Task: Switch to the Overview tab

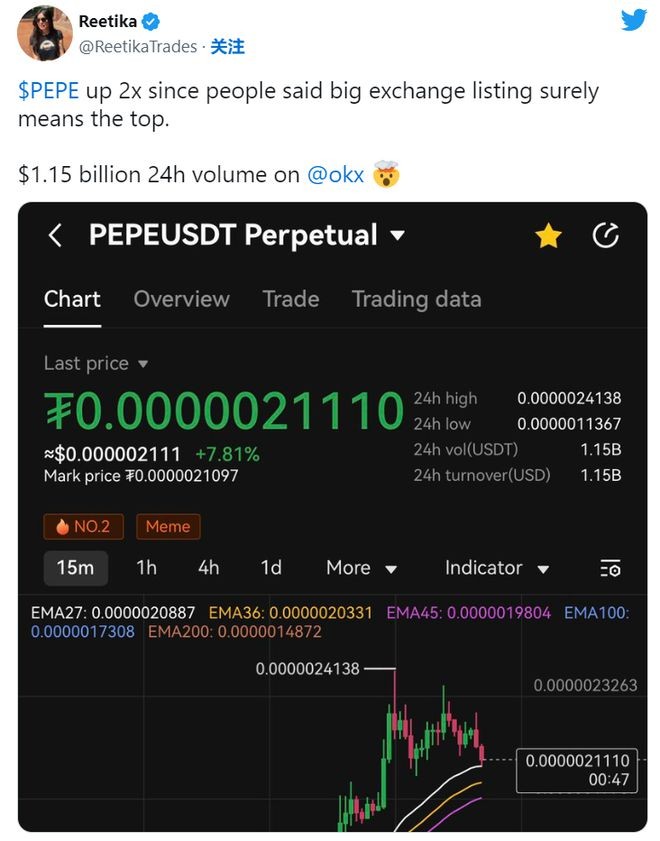Action: [181, 299]
